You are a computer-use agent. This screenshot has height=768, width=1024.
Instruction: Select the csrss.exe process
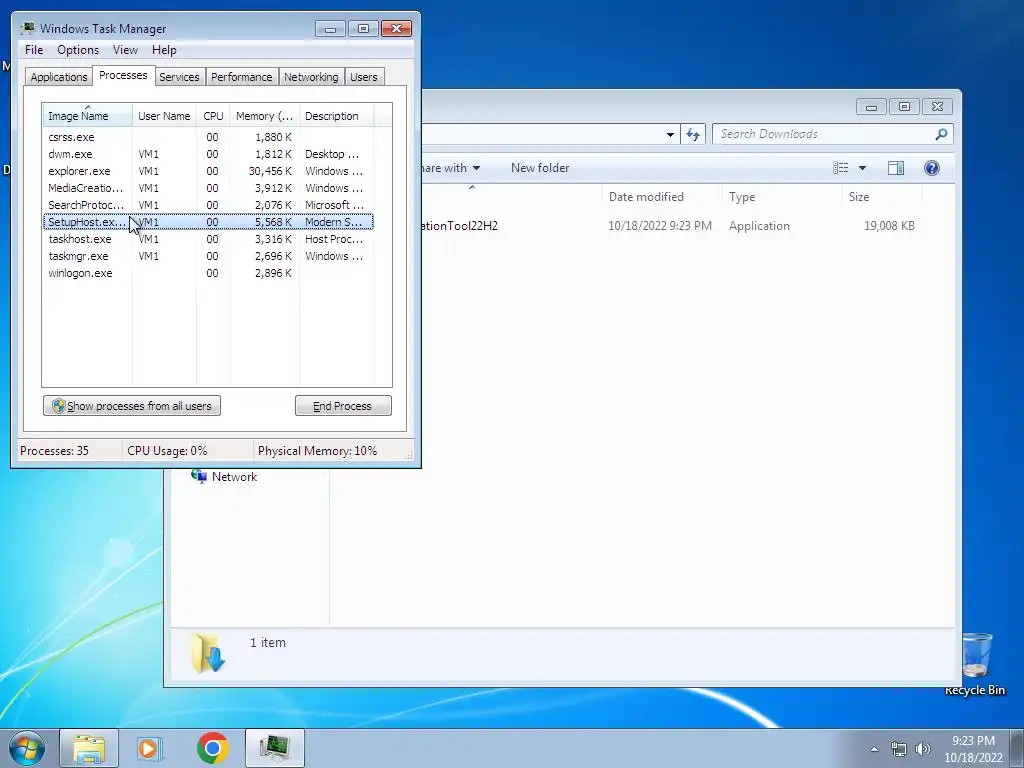click(x=208, y=137)
